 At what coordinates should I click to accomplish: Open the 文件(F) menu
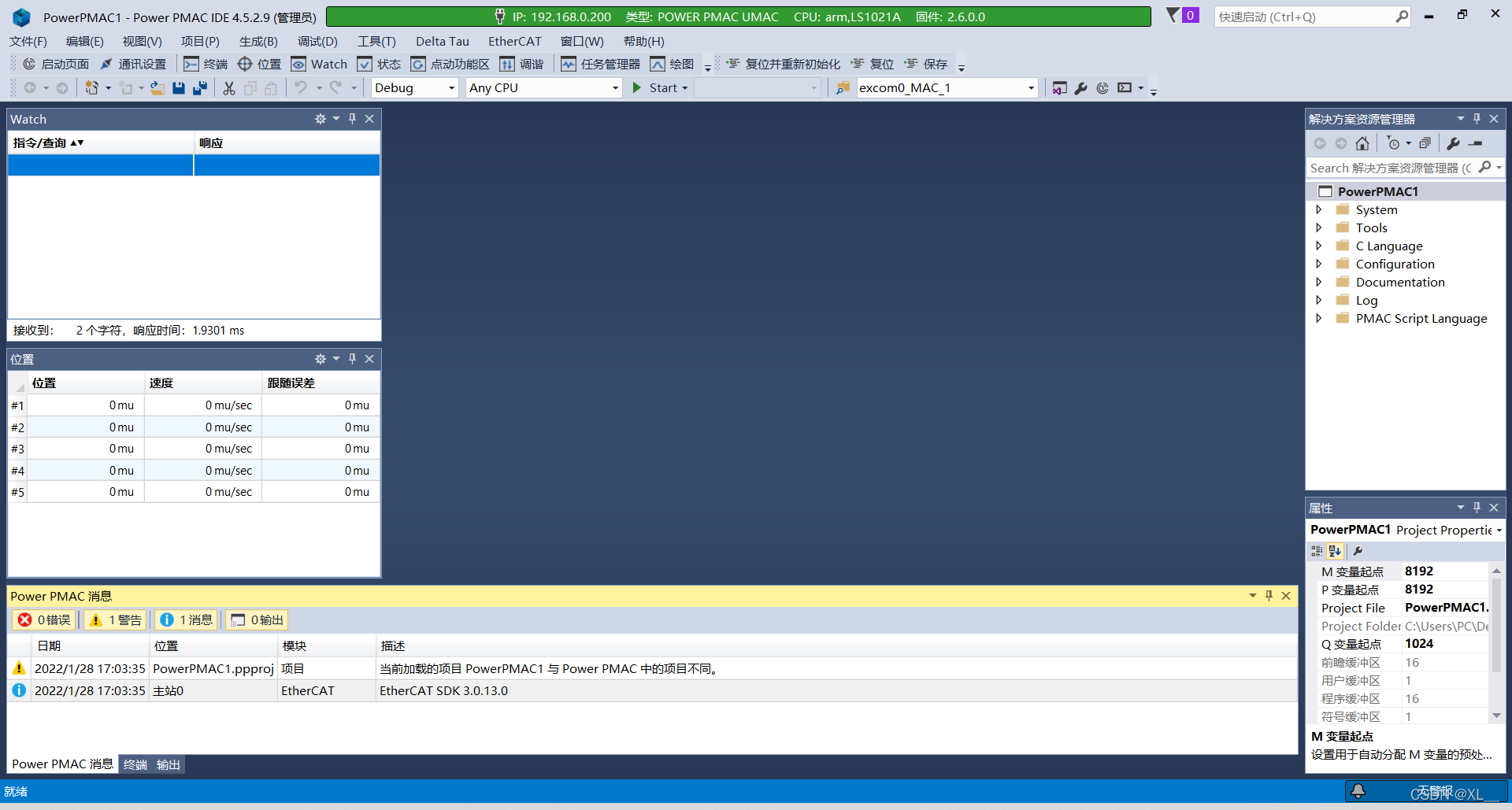point(28,42)
